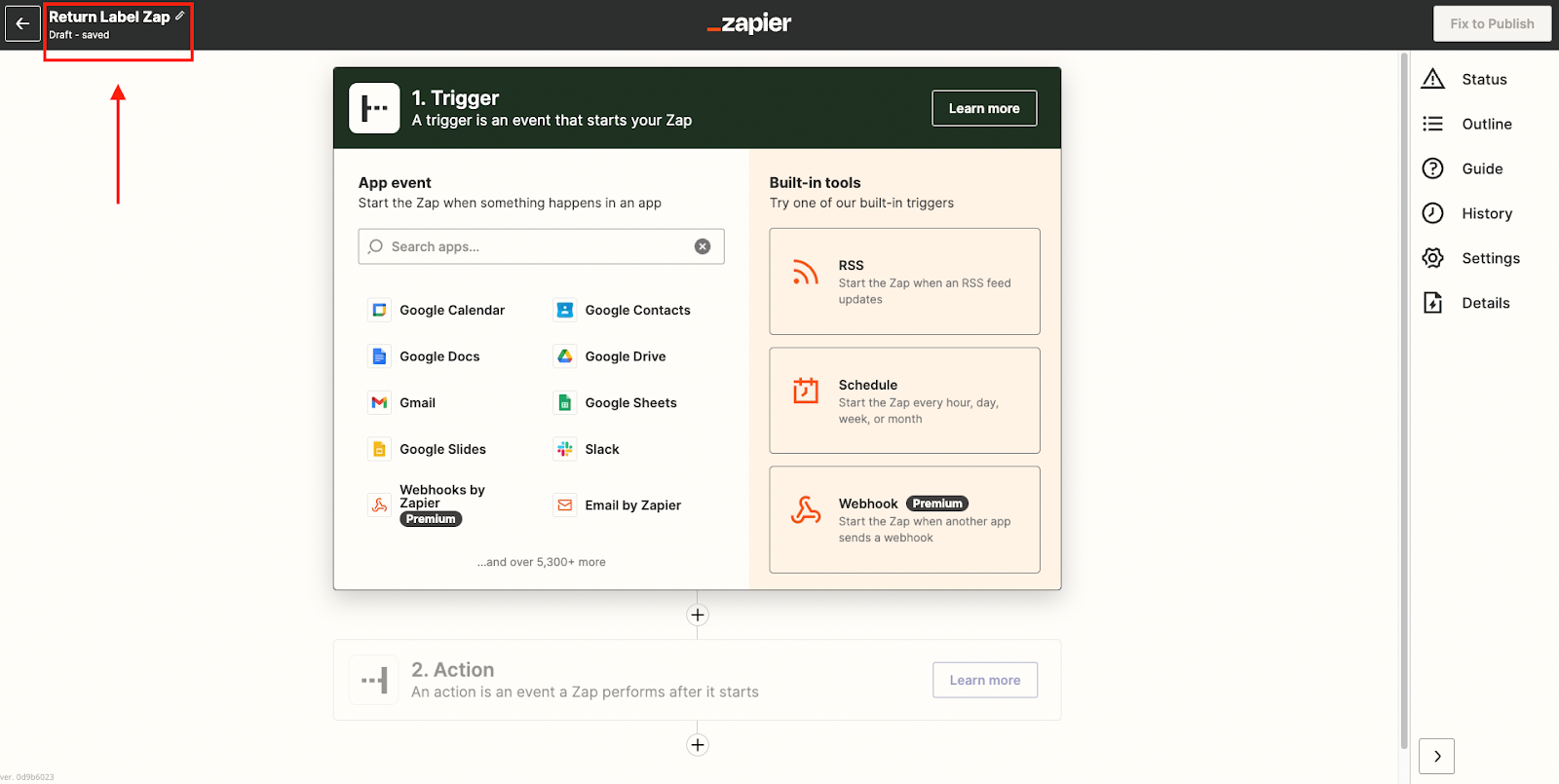Select Google Calendar text label
Viewport: 1559px width, 784px height.
point(452,310)
